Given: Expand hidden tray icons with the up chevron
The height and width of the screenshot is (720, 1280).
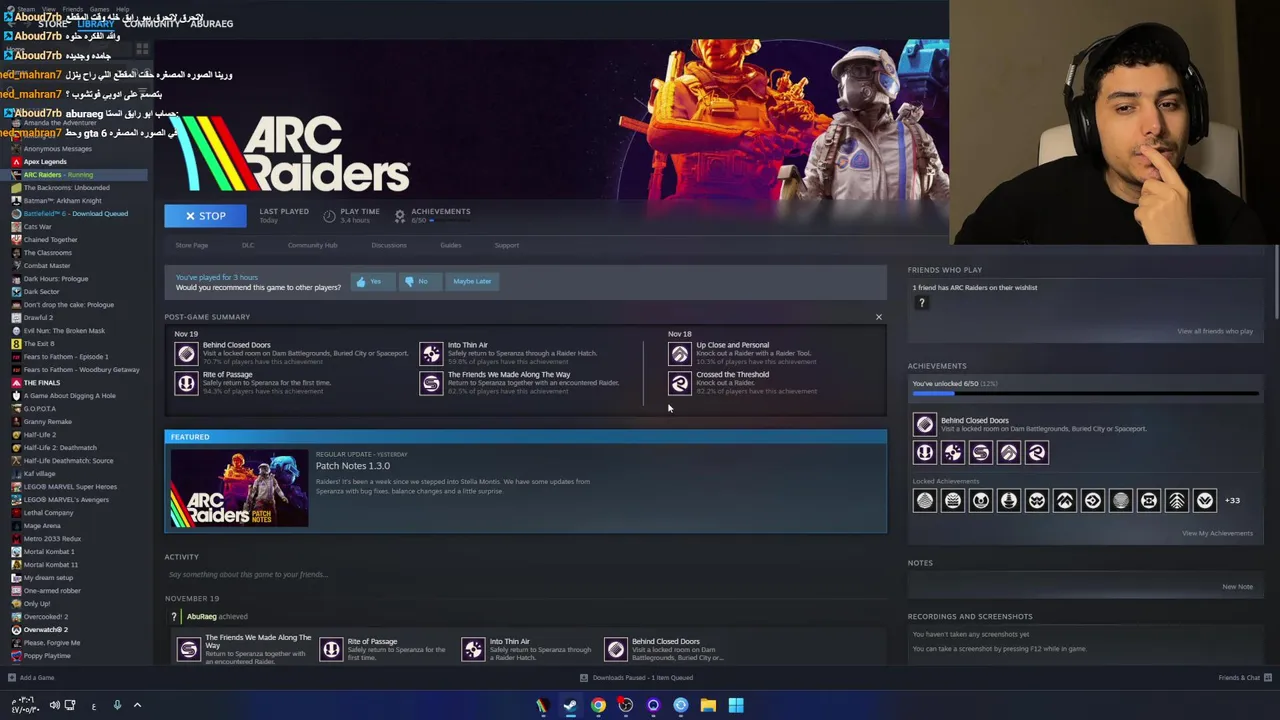Looking at the screenshot, I should tap(137, 705).
